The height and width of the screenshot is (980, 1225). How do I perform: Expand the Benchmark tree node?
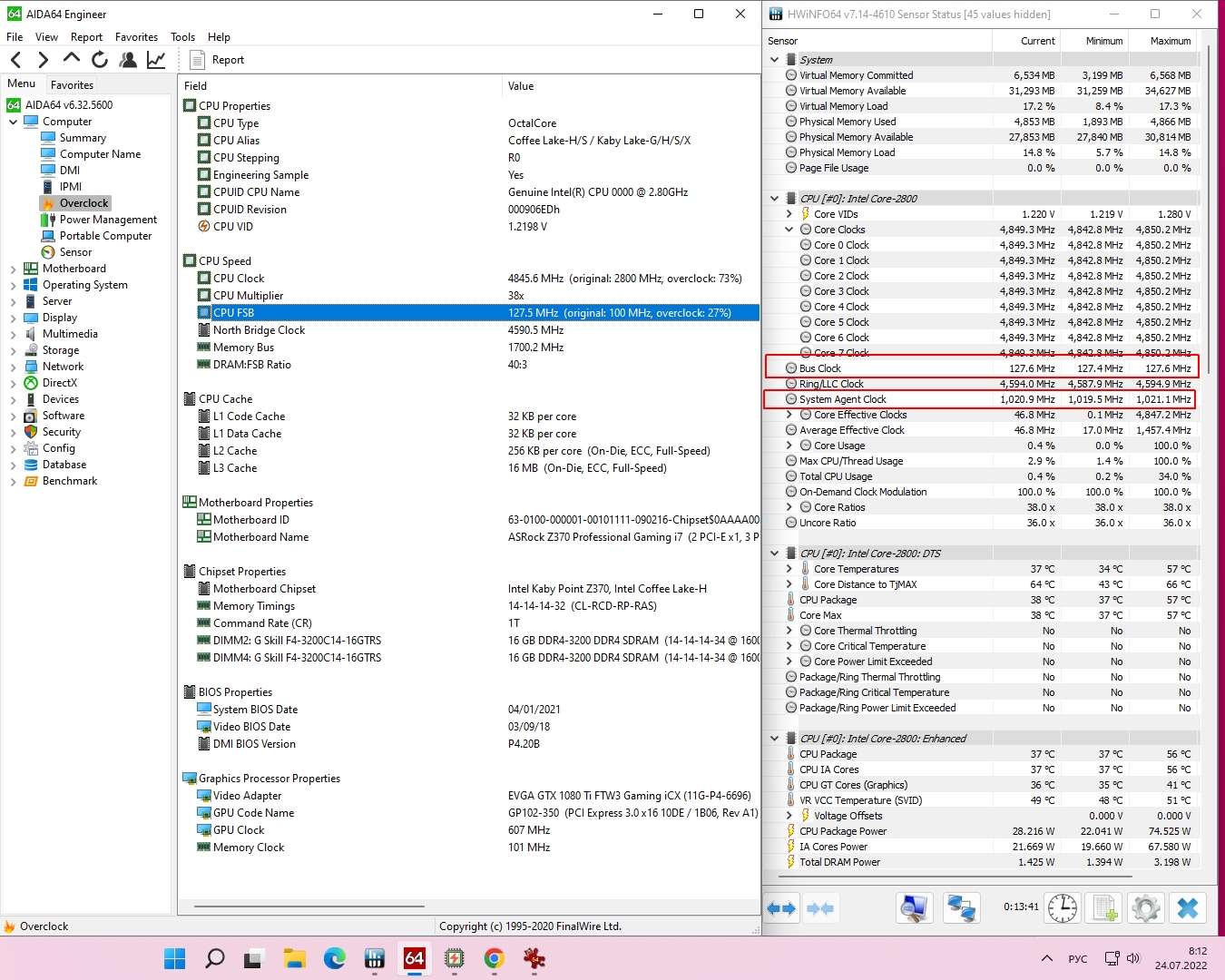point(14,481)
